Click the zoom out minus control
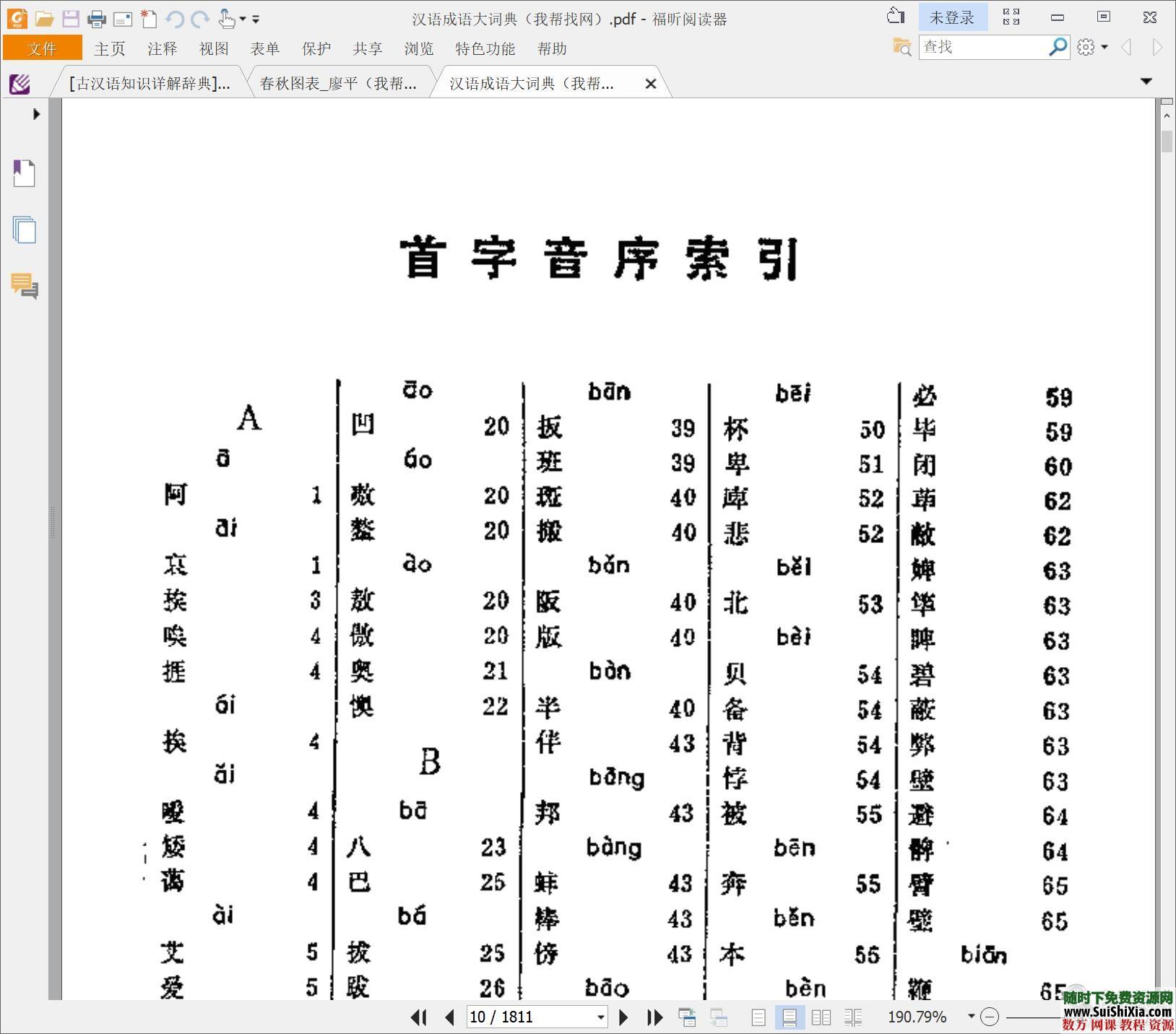The width and height of the screenshot is (1176, 1034). pyautogui.click(x=989, y=1017)
